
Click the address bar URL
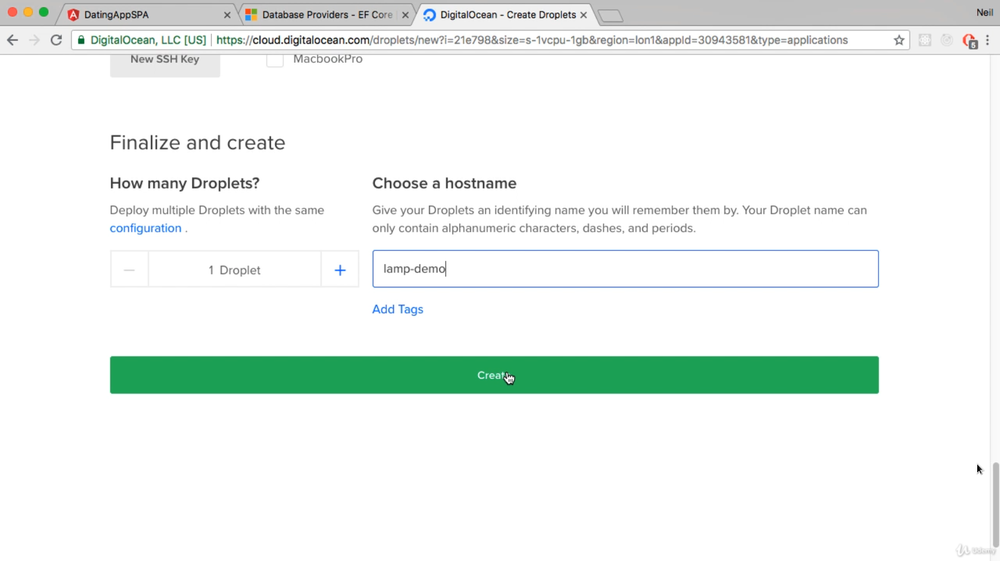click(x=532, y=40)
